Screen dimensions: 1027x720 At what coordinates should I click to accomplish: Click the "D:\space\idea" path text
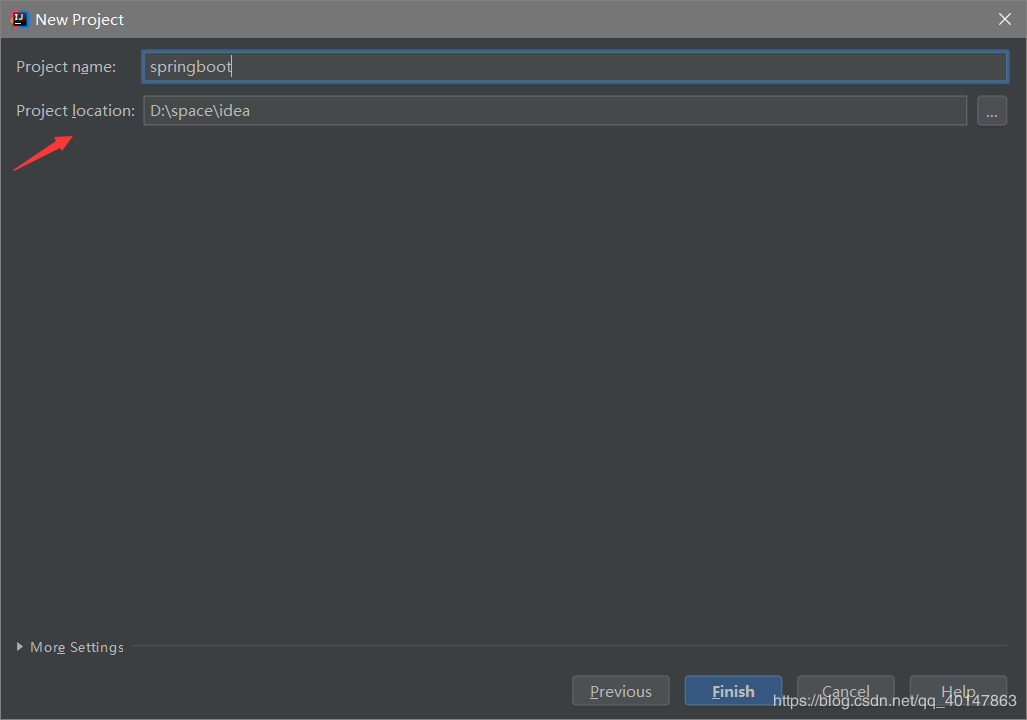200,111
